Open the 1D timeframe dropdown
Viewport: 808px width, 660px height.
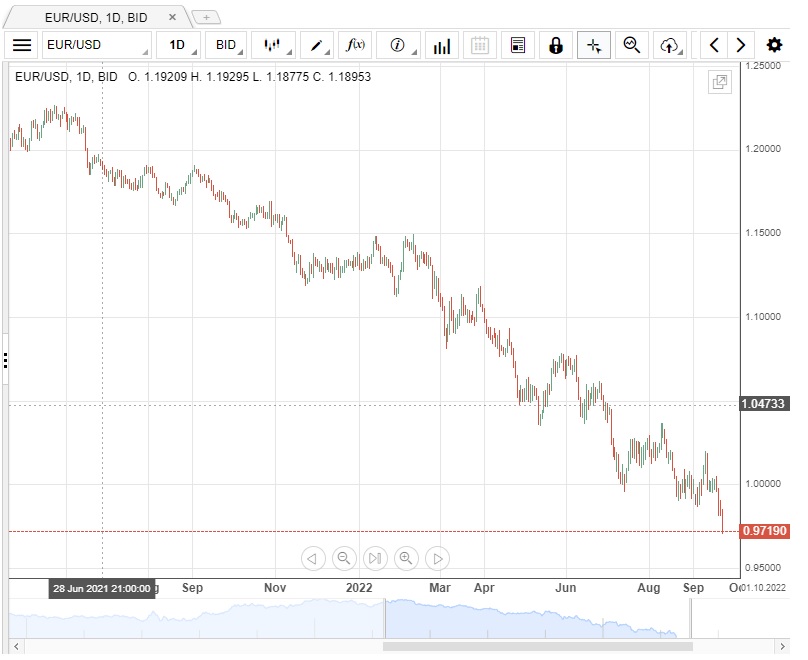pyautogui.click(x=178, y=45)
